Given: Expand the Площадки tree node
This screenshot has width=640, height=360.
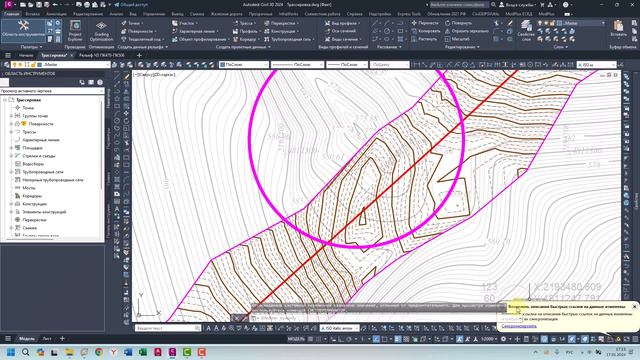Looking at the screenshot, I should pos(11,148).
